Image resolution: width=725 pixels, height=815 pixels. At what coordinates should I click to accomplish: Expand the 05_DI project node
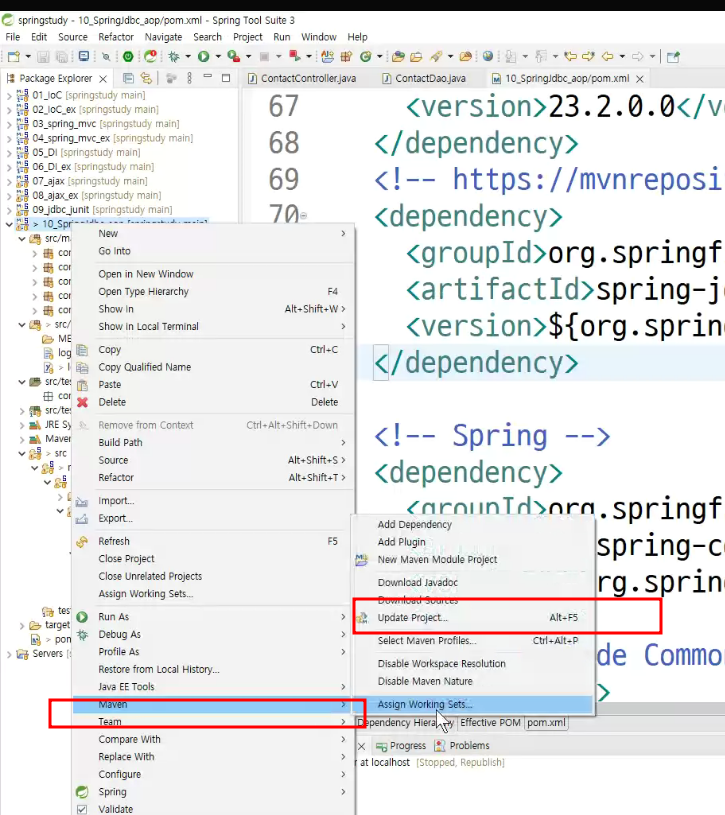(x=9, y=153)
